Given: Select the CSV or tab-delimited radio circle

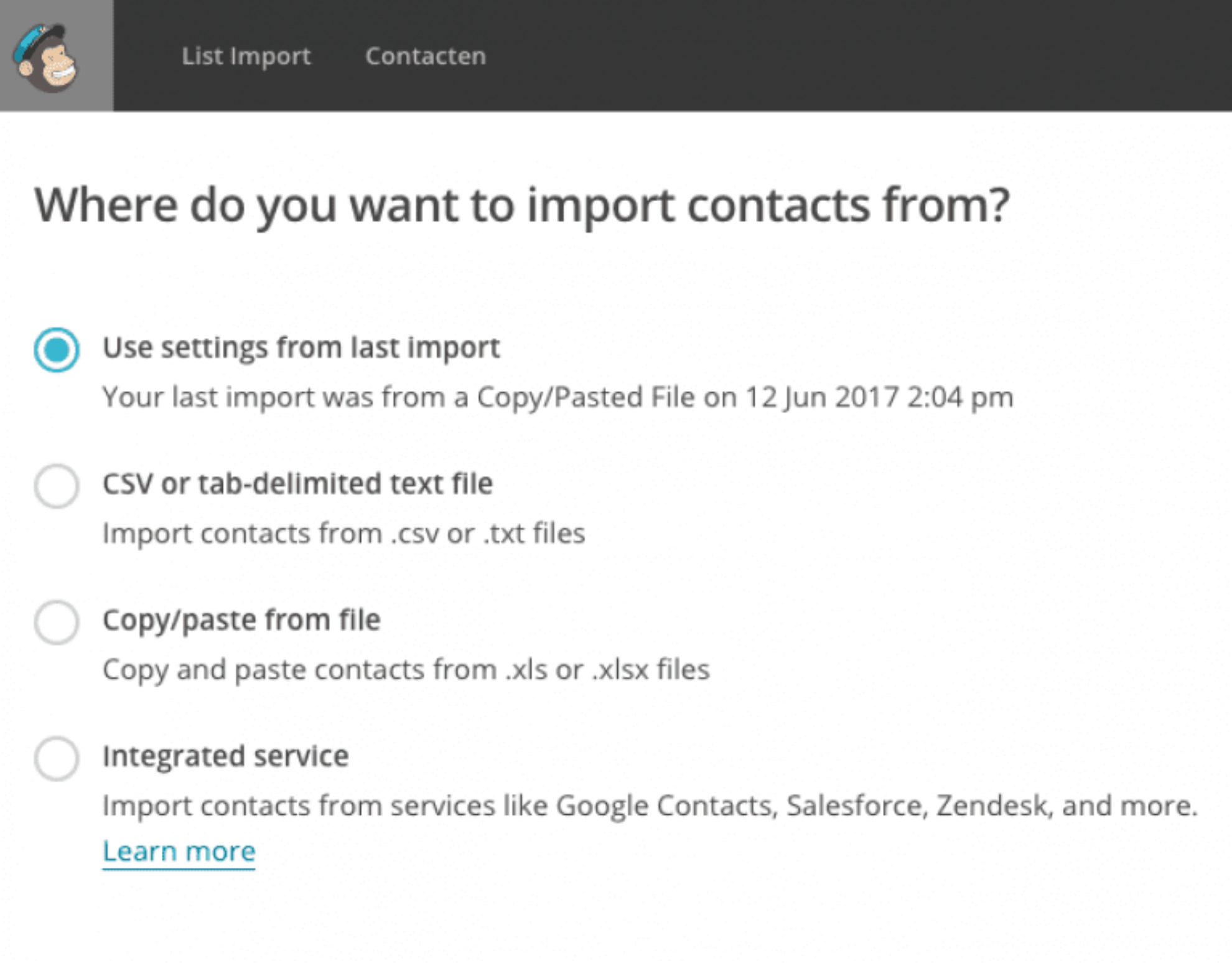Looking at the screenshot, I should (57, 486).
